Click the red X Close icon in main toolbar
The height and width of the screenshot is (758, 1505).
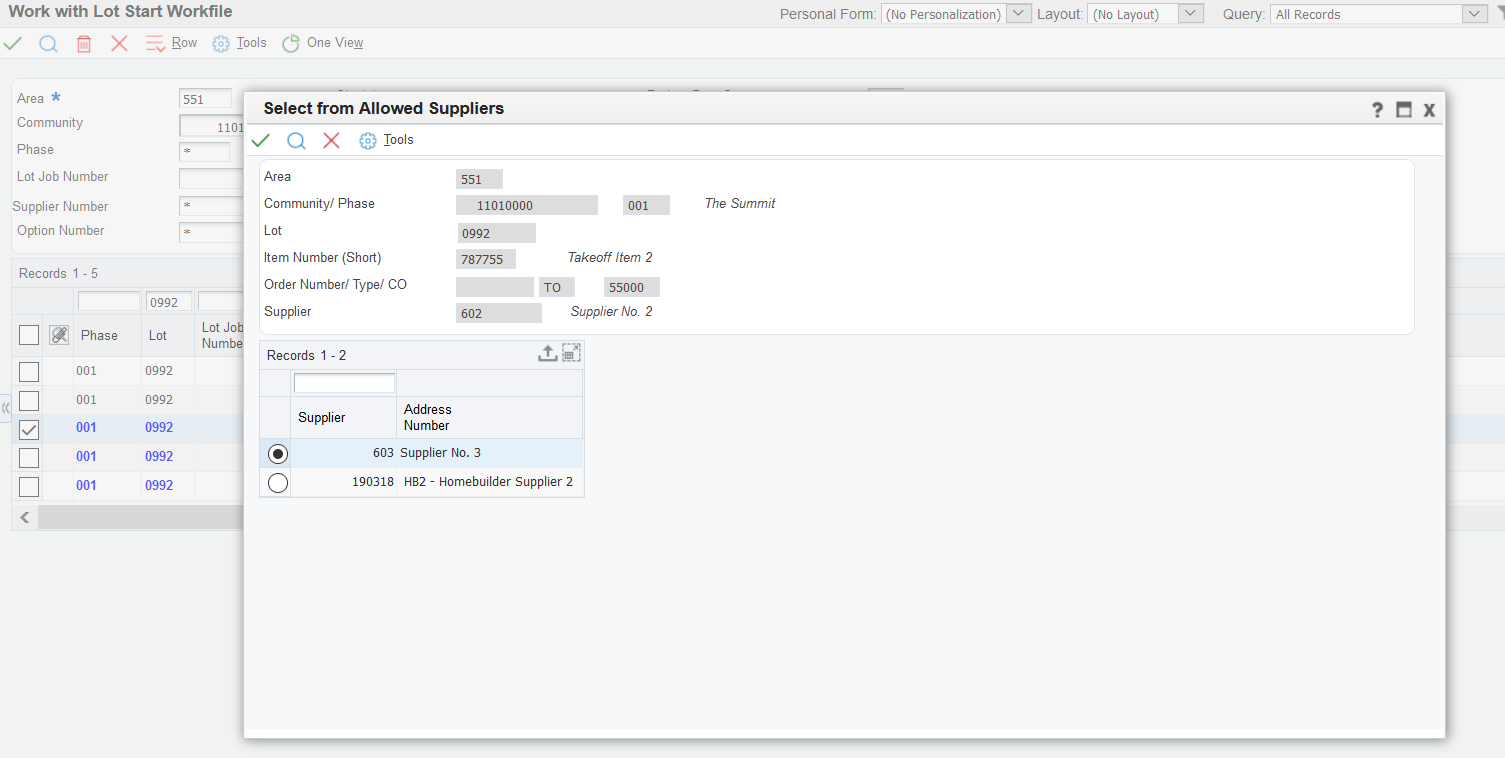coord(119,44)
